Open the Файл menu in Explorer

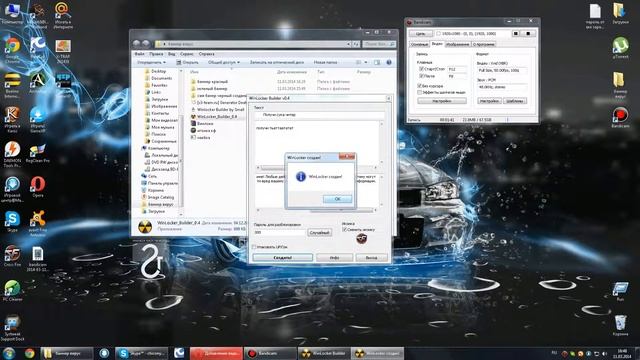point(139,54)
